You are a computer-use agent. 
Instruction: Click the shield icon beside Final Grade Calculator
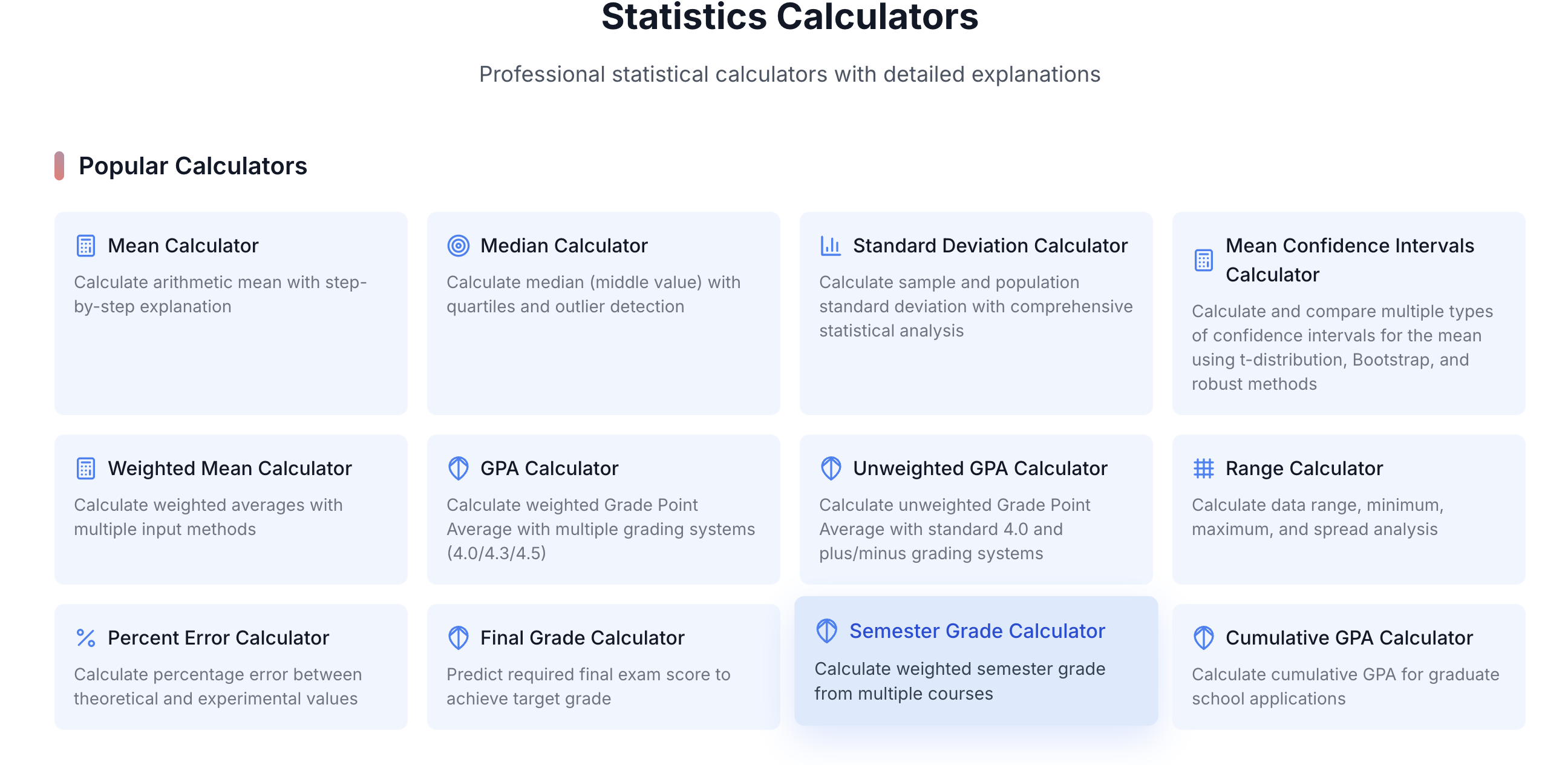[x=460, y=639]
